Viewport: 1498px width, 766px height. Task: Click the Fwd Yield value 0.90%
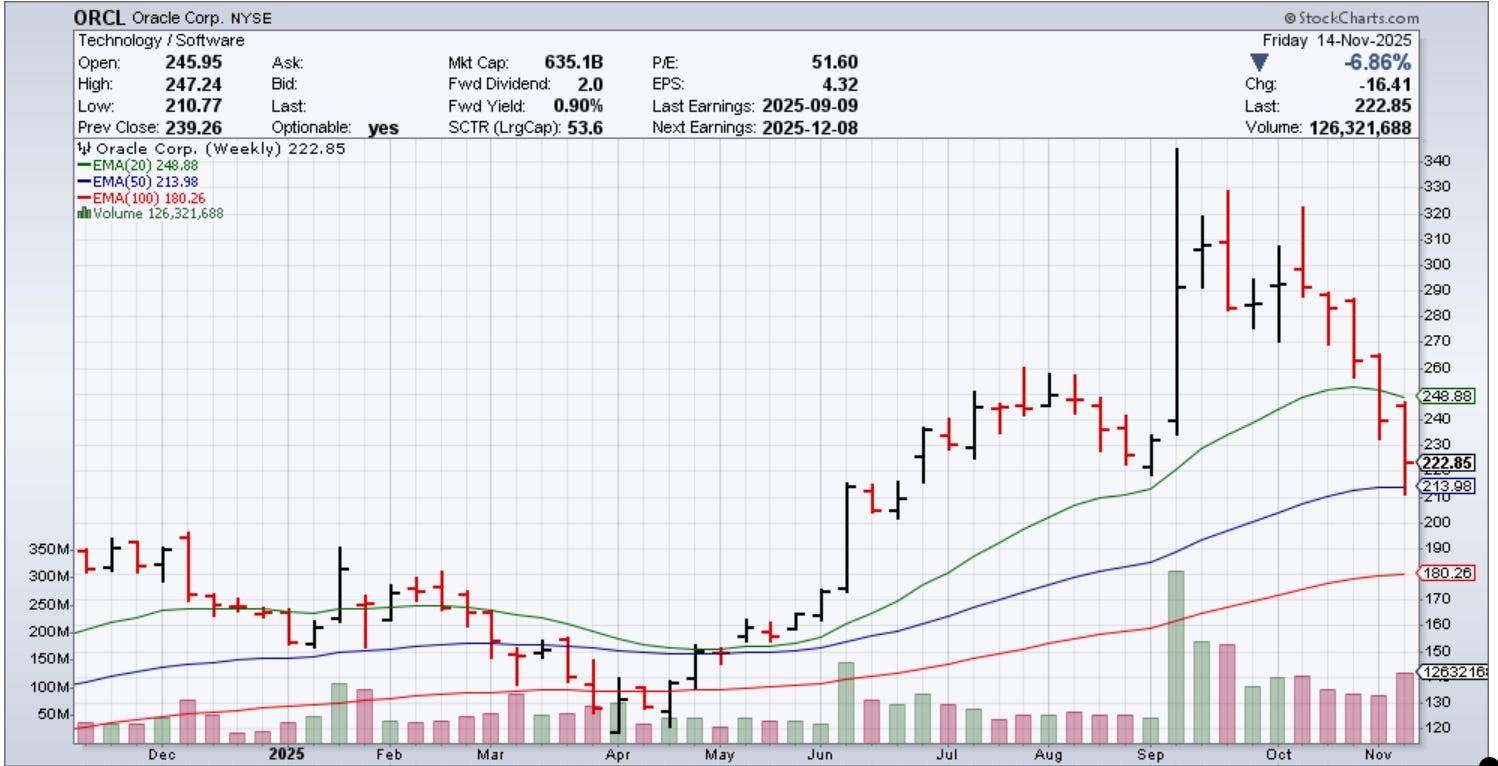tap(577, 106)
